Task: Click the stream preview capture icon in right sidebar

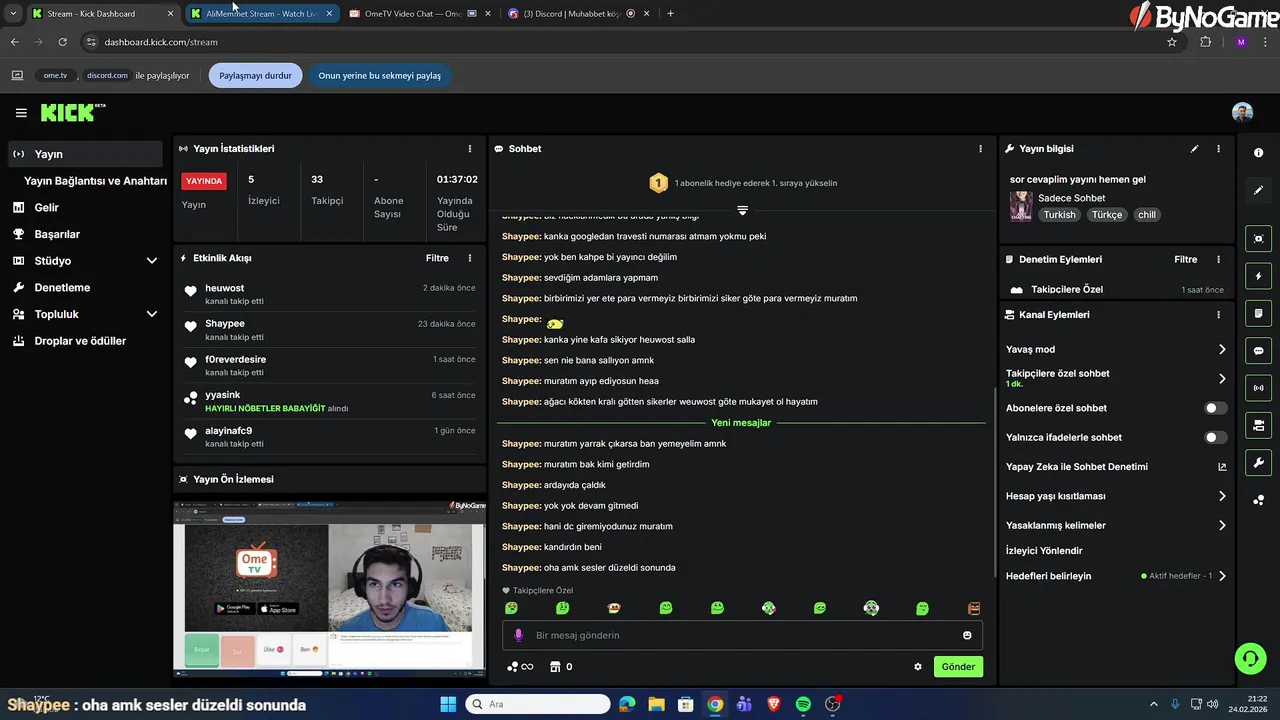Action: (x=1258, y=238)
